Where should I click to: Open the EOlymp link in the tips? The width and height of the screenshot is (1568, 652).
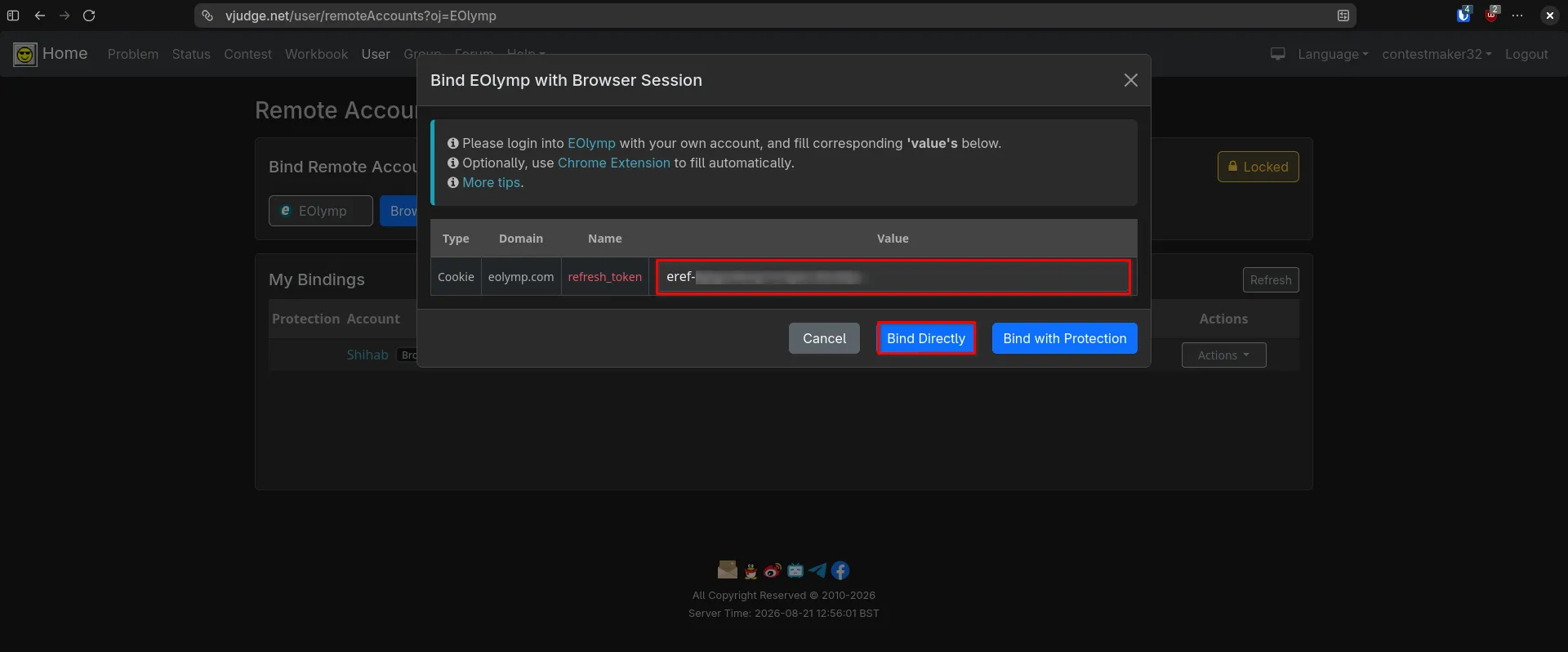pyautogui.click(x=591, y=143)
